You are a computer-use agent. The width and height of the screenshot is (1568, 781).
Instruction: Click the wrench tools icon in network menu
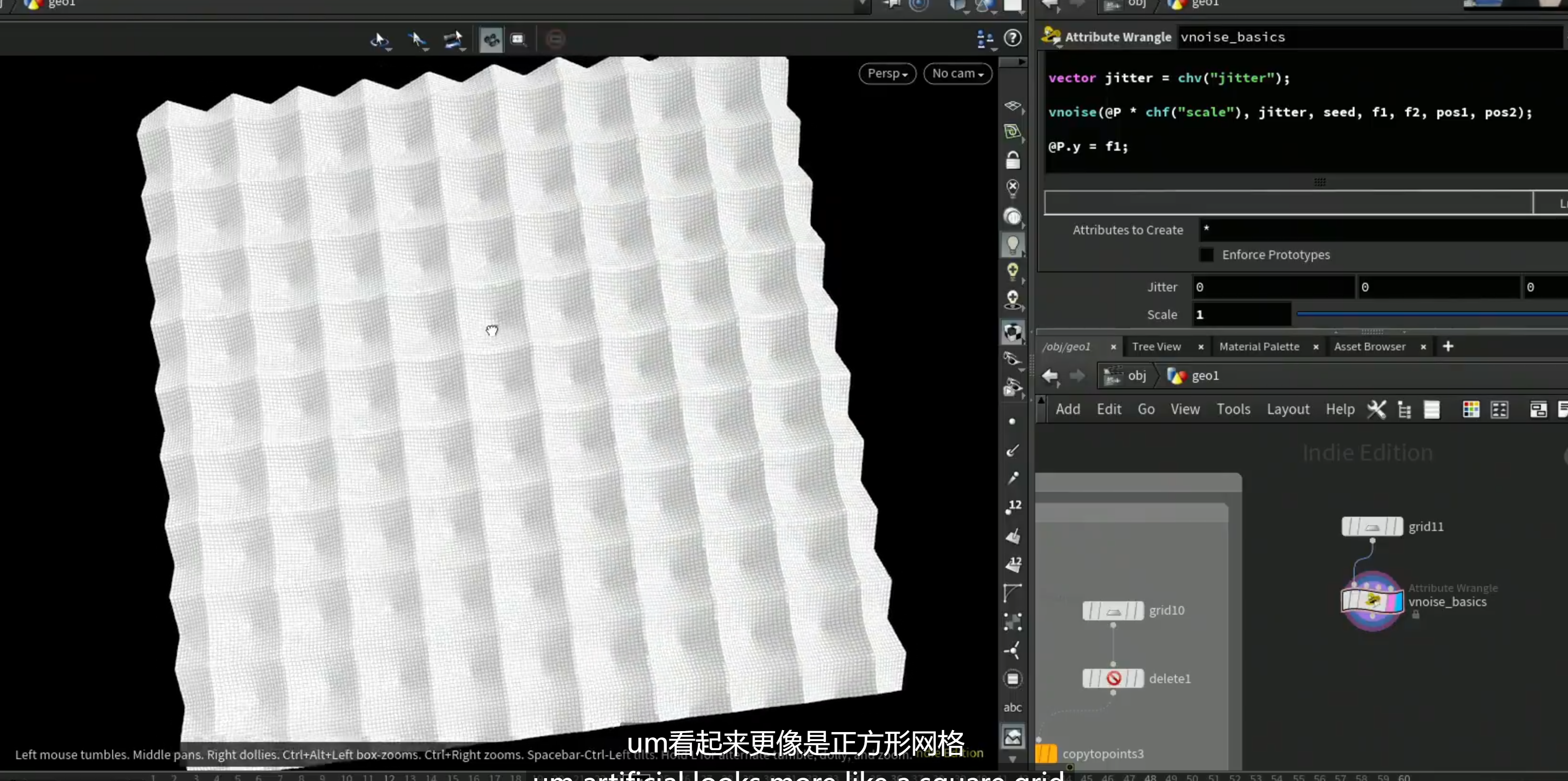[1376, 410]
